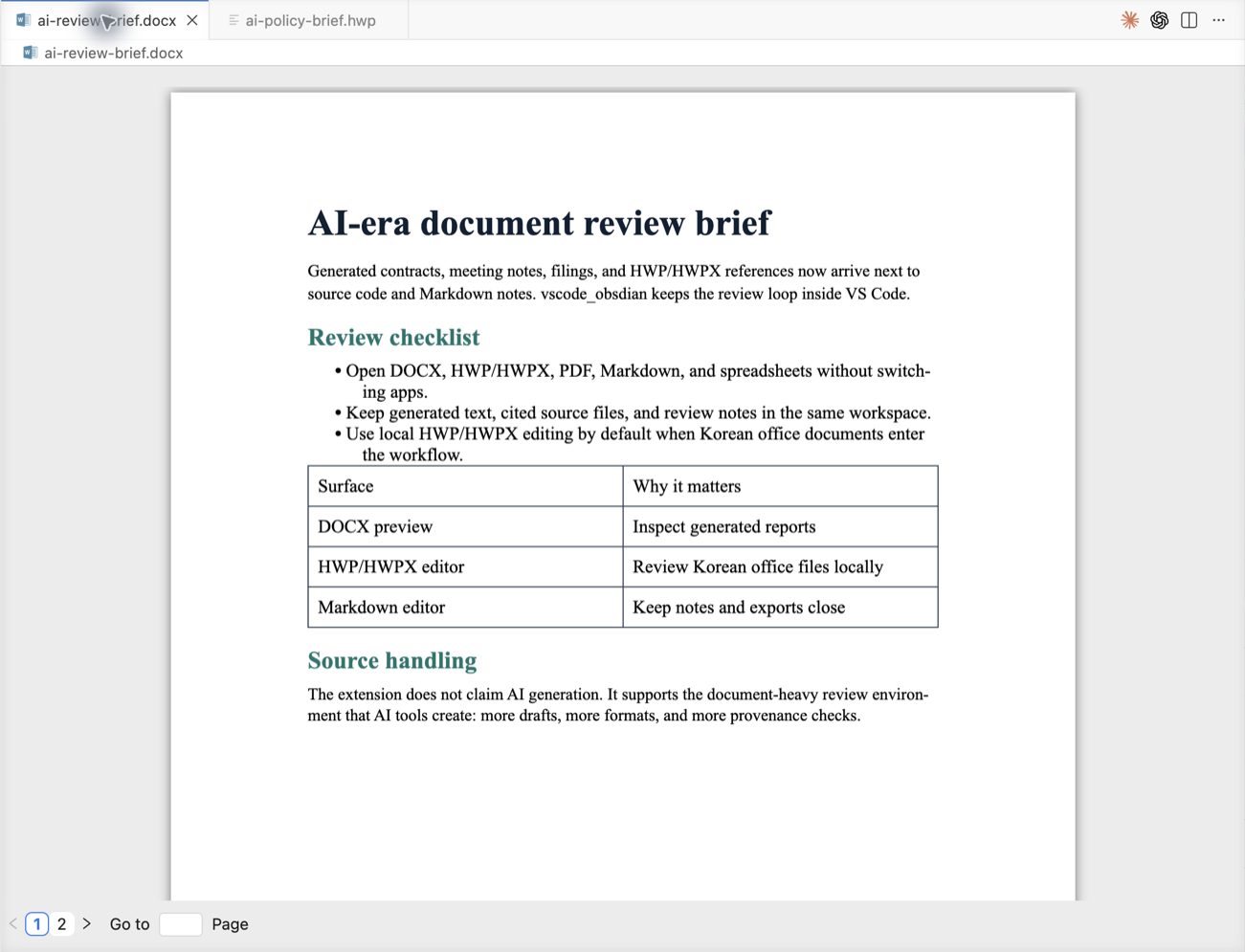Image resolution: width=1245 pixels, height=952 pixels.
Task: Open the ChatGPT icon in the toolbar
Action: (1160, 20)
